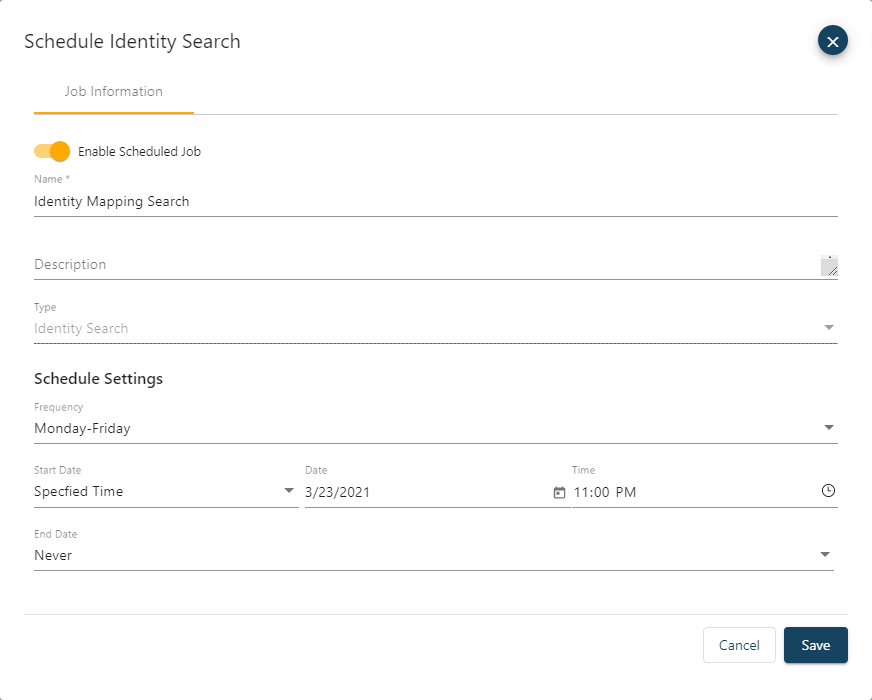This screenshot has height=700, width=872.
Task: Open the clock time picker icon
Action: 828,491
